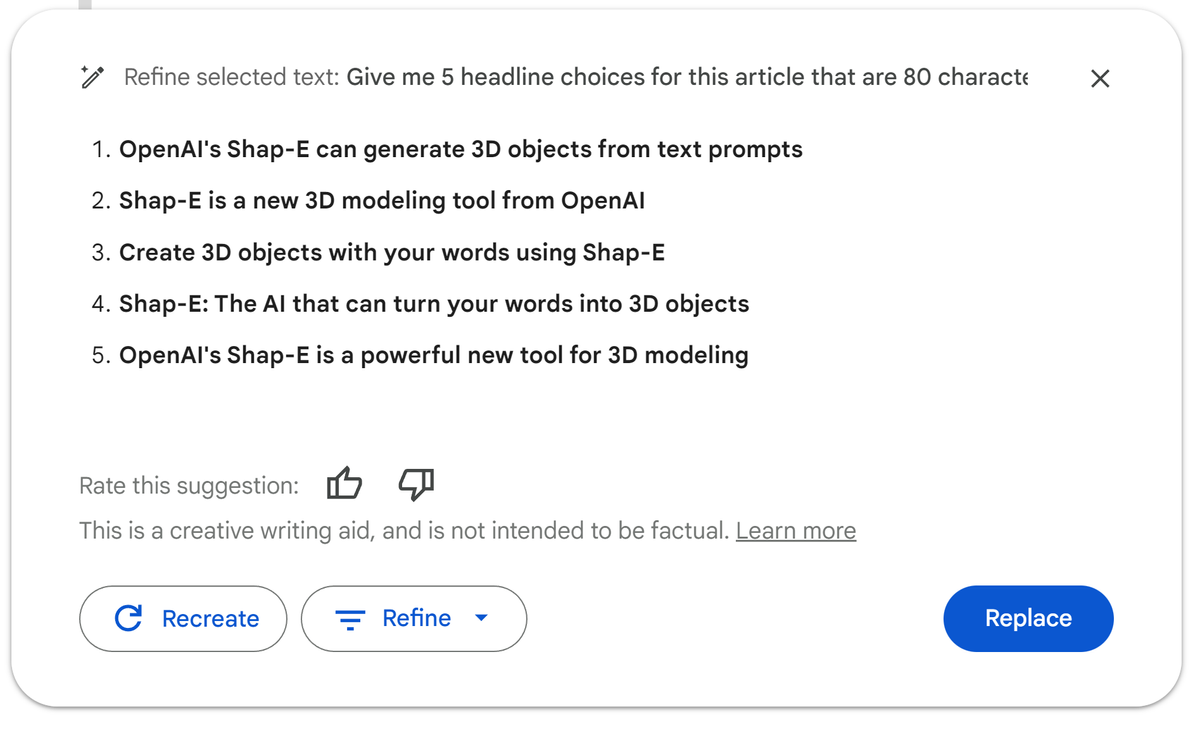The image size is (1200, 742).
Task: Click the X to close refine panel
Action: click(1100, 78)
